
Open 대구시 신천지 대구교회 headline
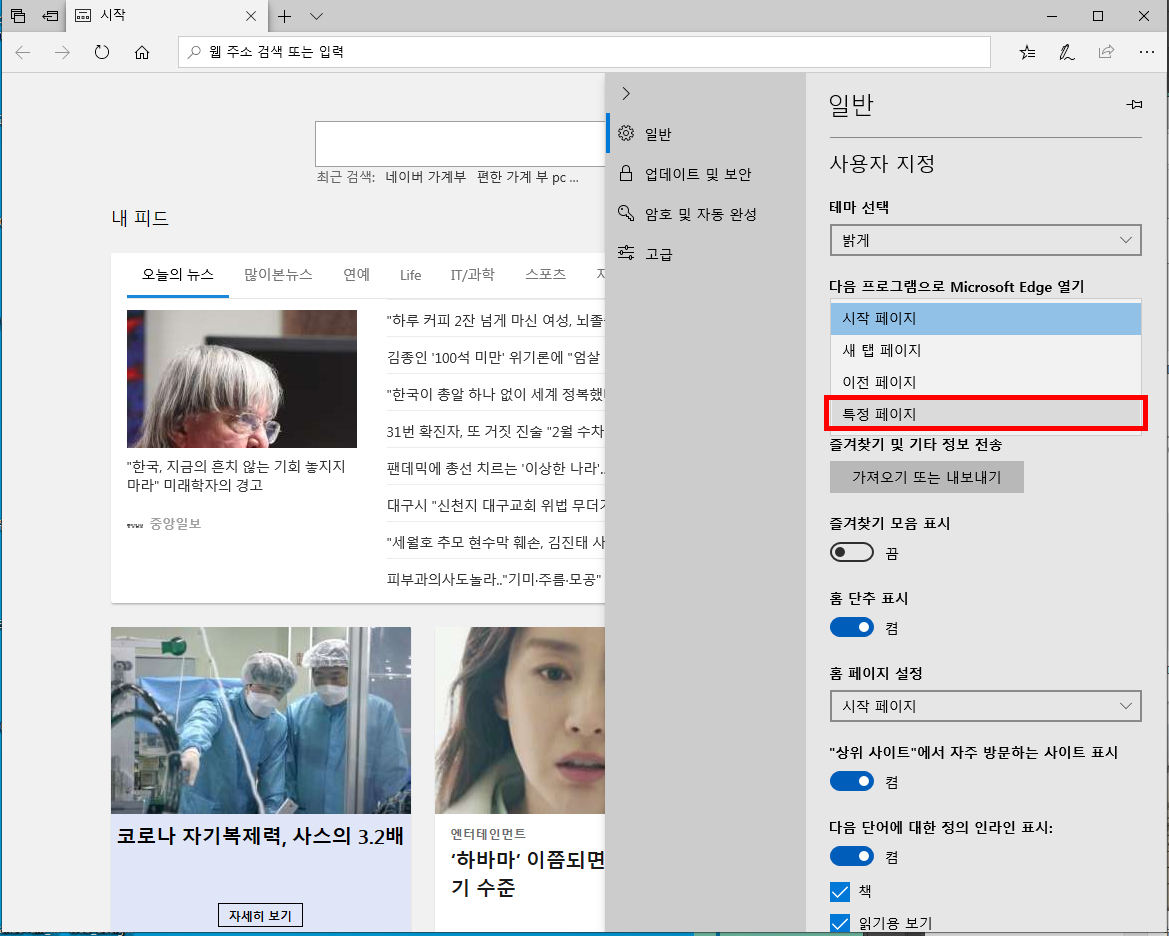click(x=495, y=506)
